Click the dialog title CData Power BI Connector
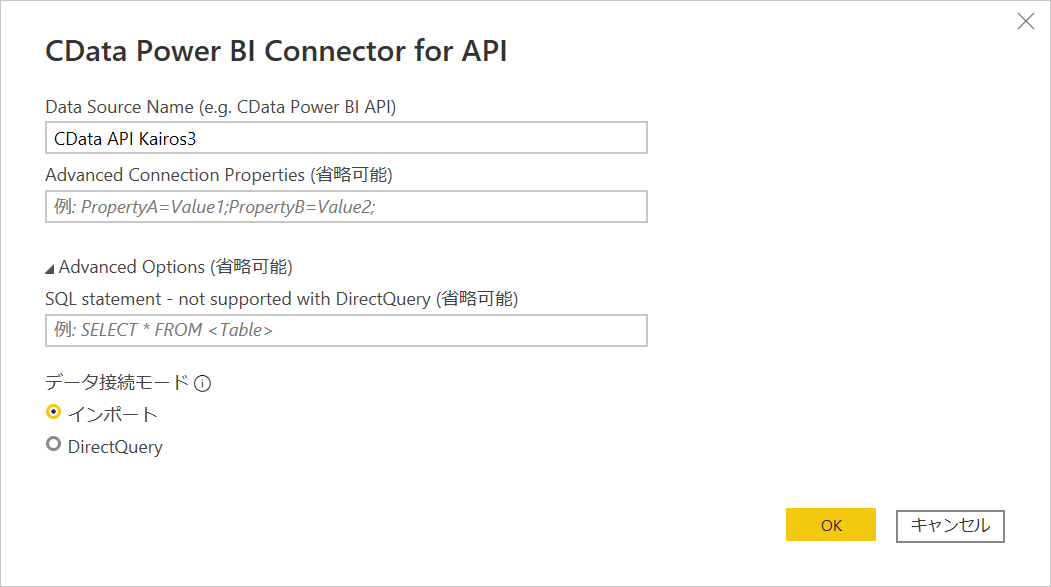The width and height of the screenshot is (1051, 587). 276,52
